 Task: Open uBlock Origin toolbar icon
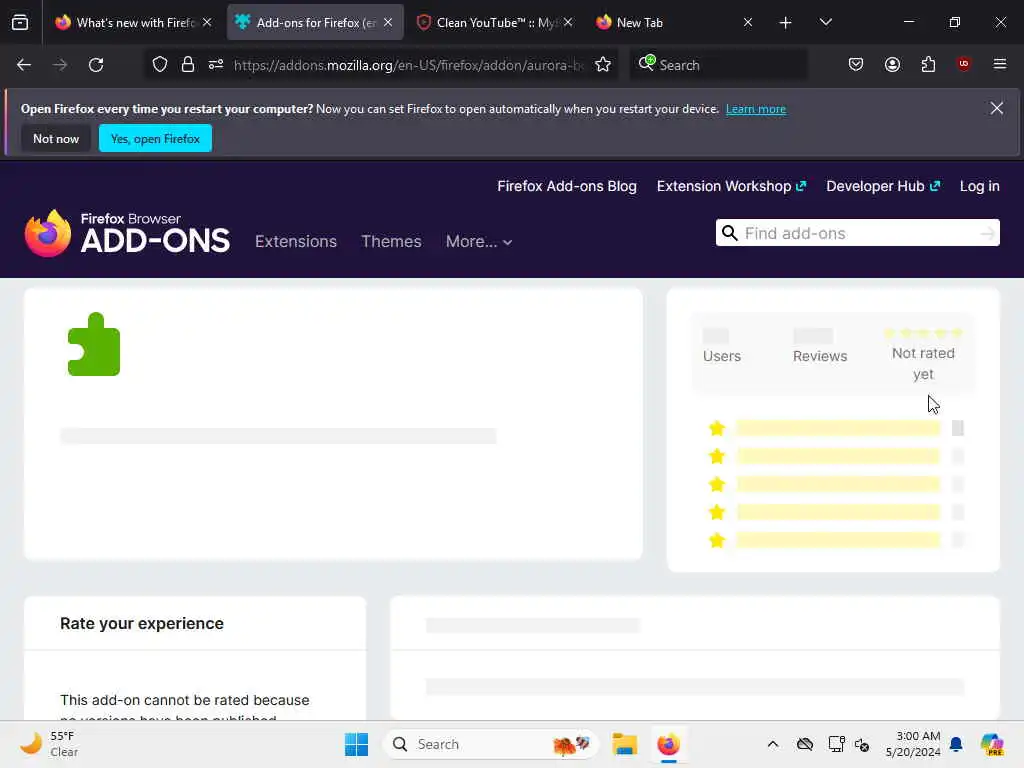(964, 64)
